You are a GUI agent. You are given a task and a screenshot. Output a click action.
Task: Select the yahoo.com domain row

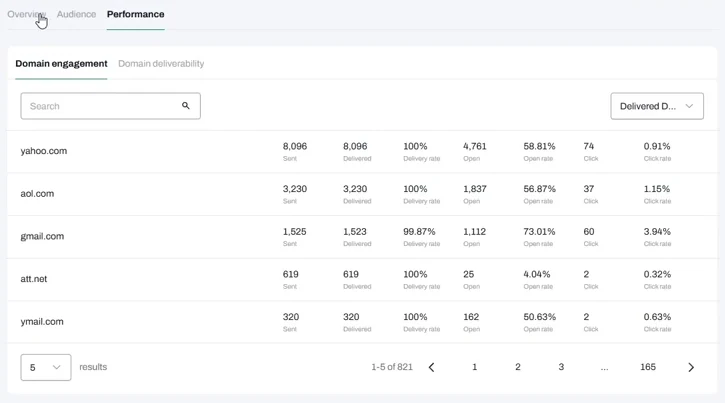click(362, 152)
